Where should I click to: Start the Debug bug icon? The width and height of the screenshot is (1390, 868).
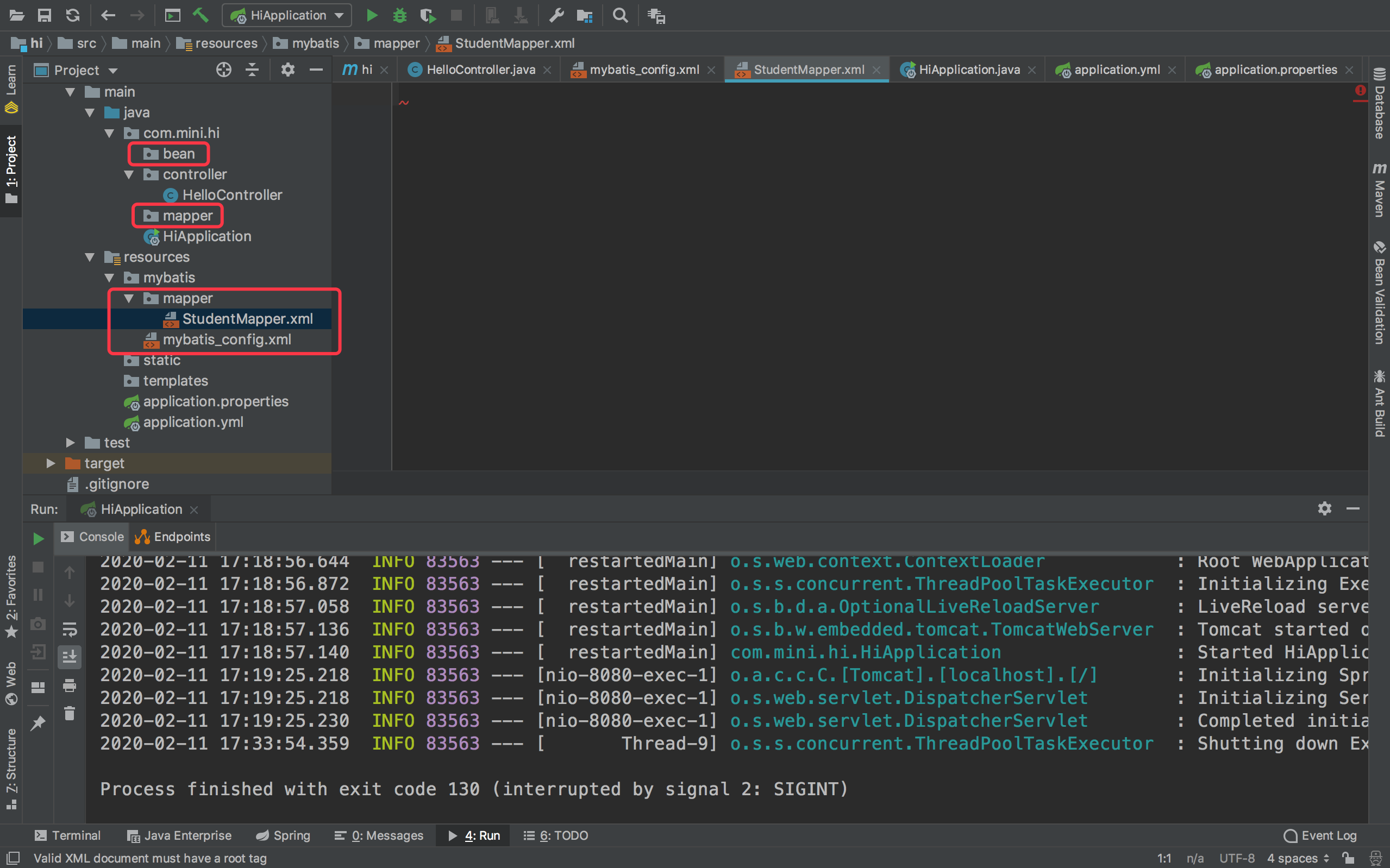pyautogui.click(x=399, y=16)
